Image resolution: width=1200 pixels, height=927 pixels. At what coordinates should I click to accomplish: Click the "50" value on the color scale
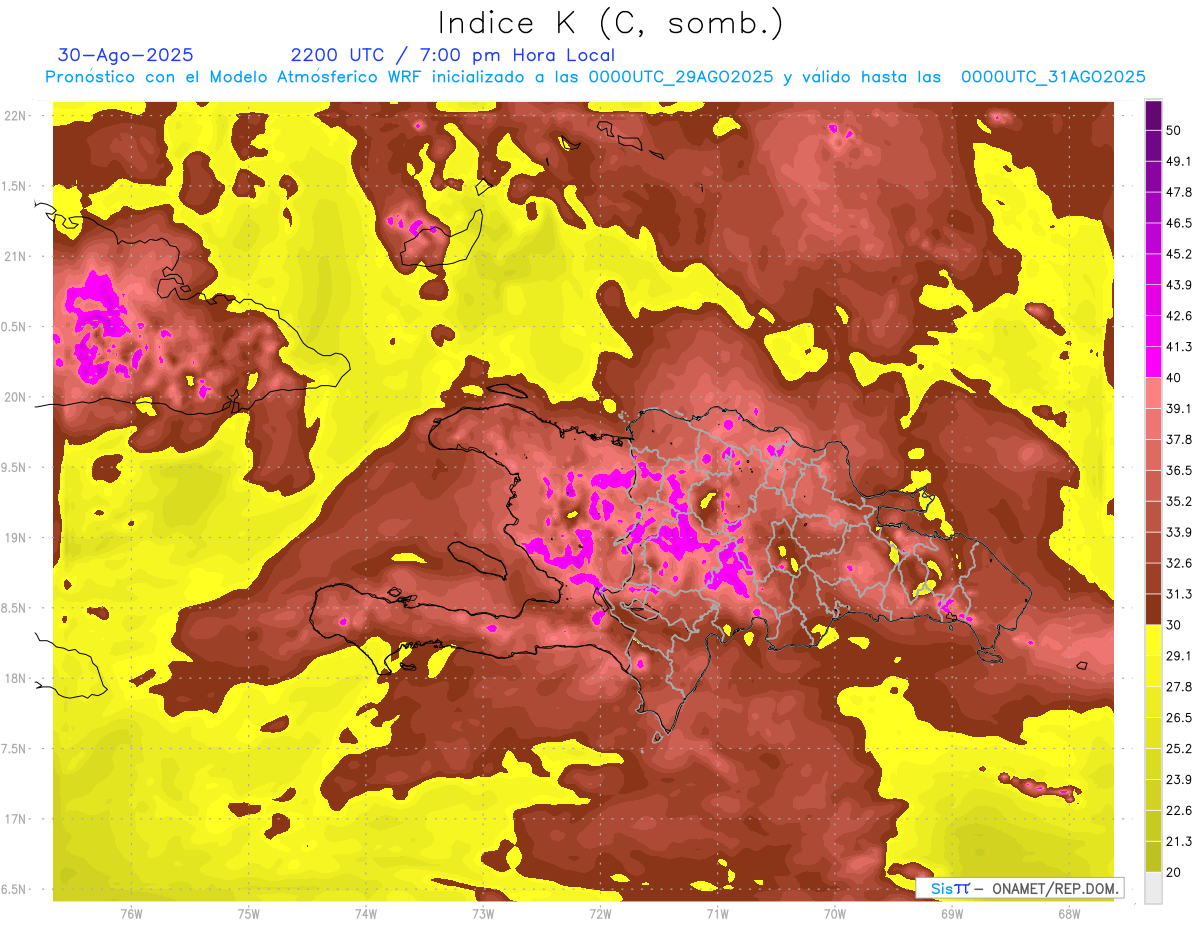[x=1174, y=129]
